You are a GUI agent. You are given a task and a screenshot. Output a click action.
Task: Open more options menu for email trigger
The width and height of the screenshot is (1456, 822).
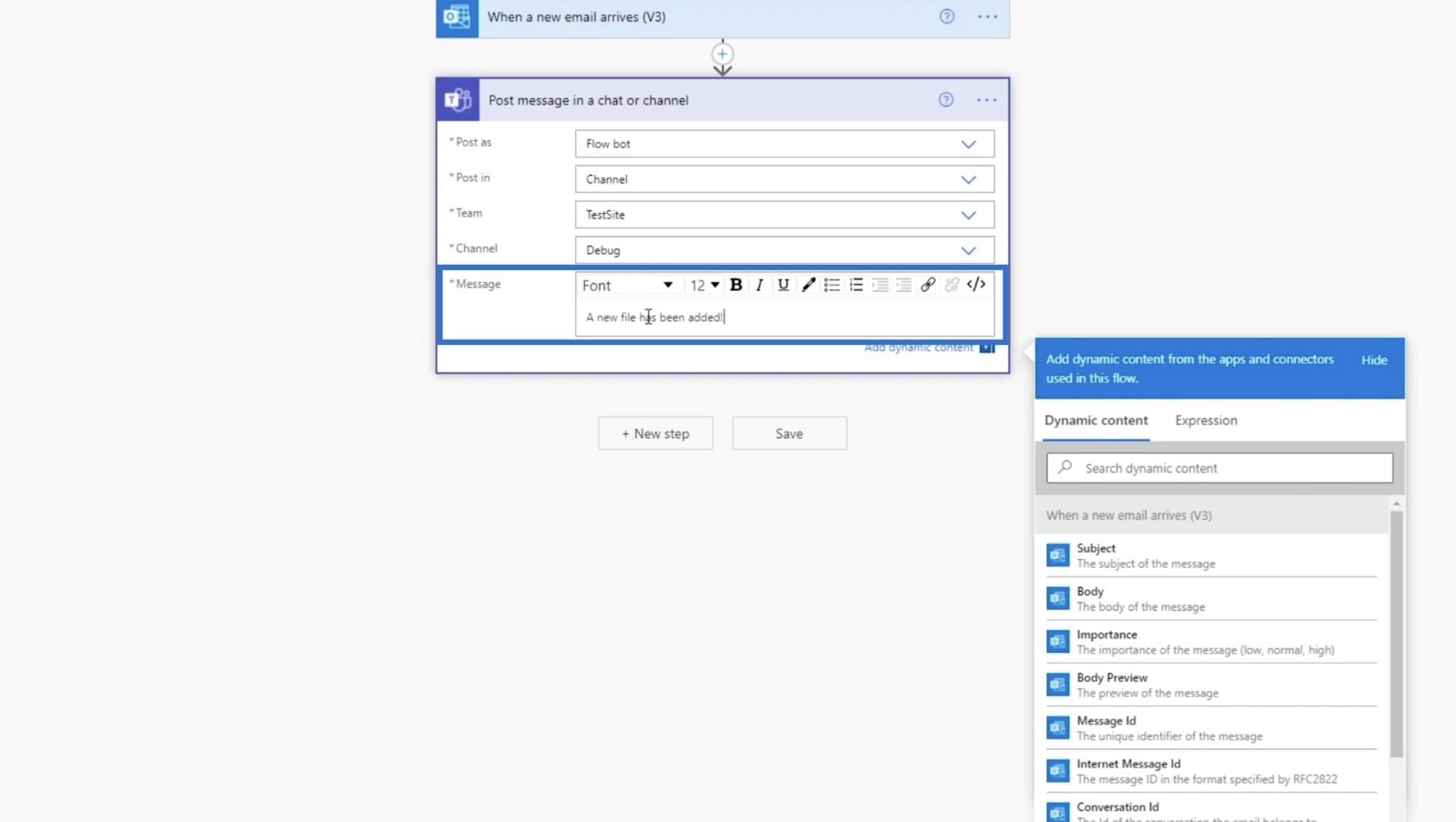pos(987,16)
